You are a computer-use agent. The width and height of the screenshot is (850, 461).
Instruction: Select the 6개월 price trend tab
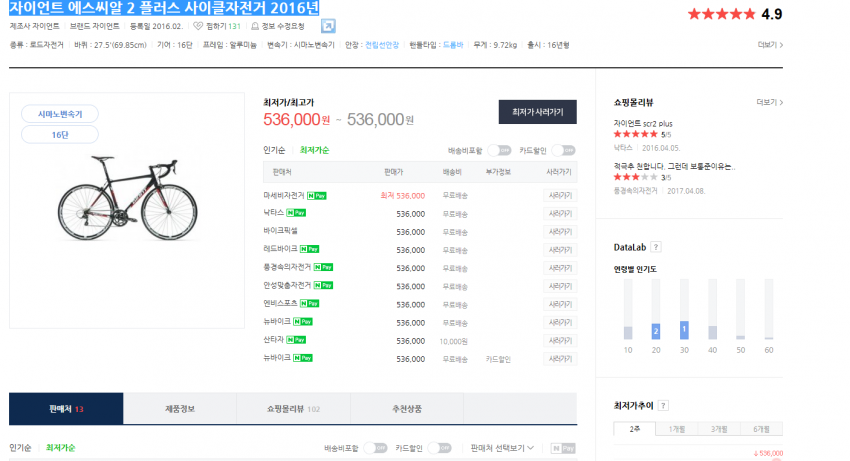click(x=761, y=429)
